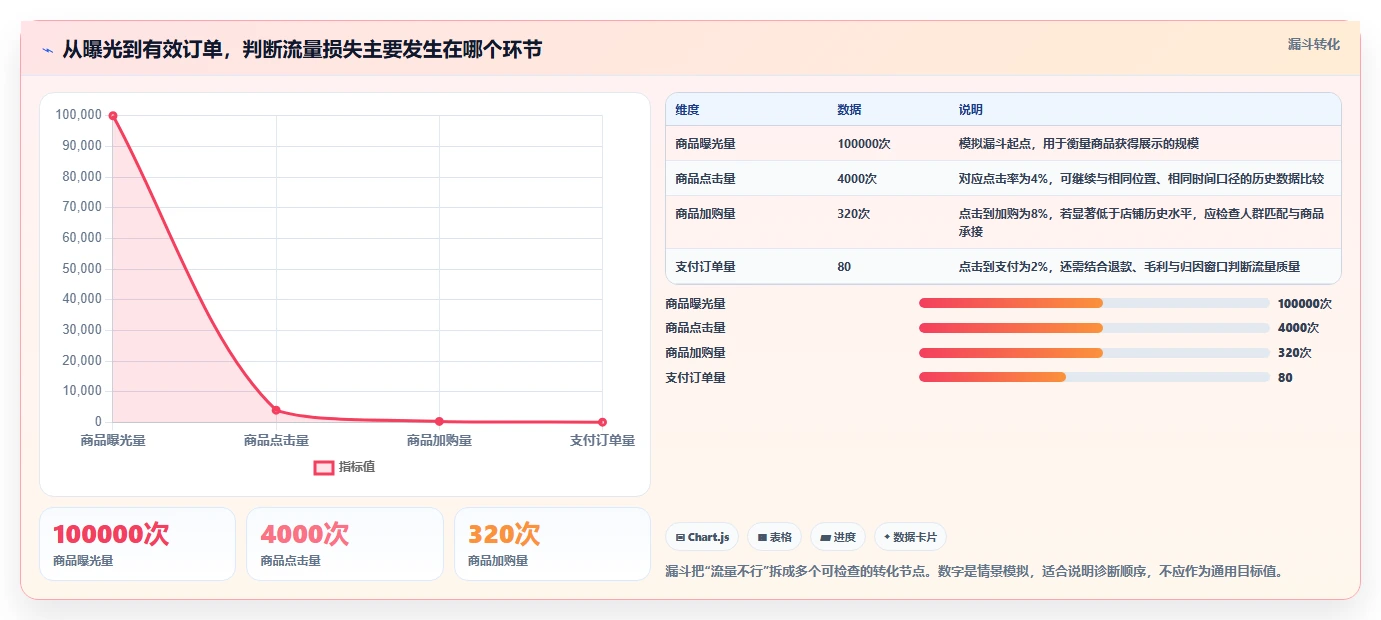Select the Chart.js chip
The height and width of the screenshot is (620, 1381).
(x=702, y=537)
